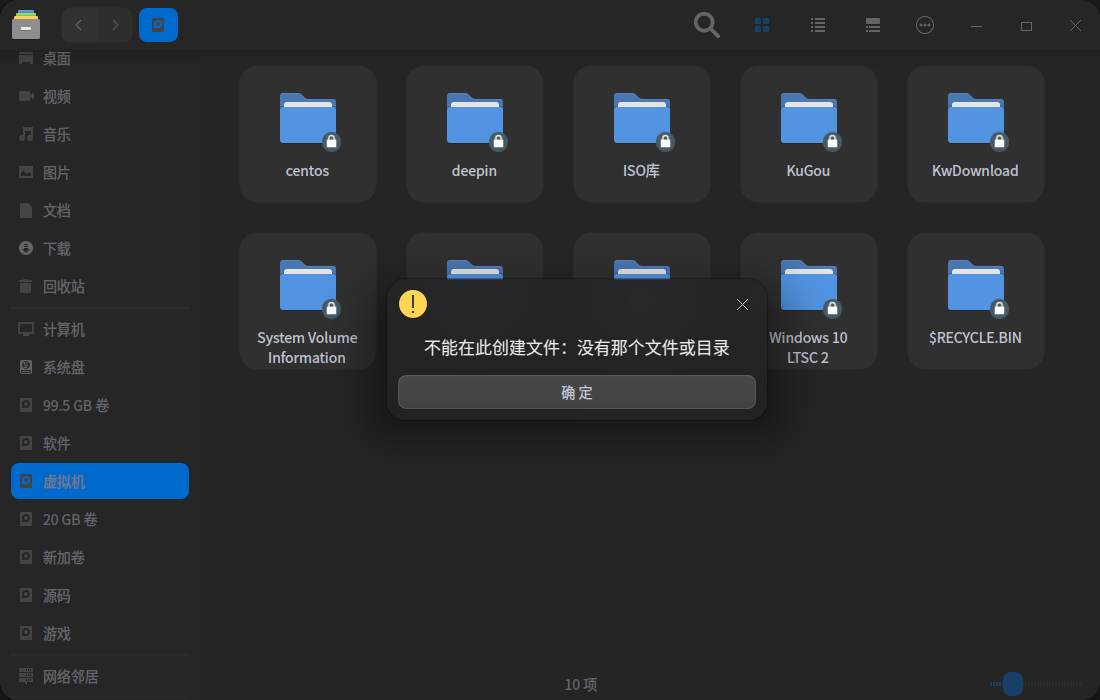
Task: Dismiss the warning dialog with its X
Action: [x=742, y=304]
